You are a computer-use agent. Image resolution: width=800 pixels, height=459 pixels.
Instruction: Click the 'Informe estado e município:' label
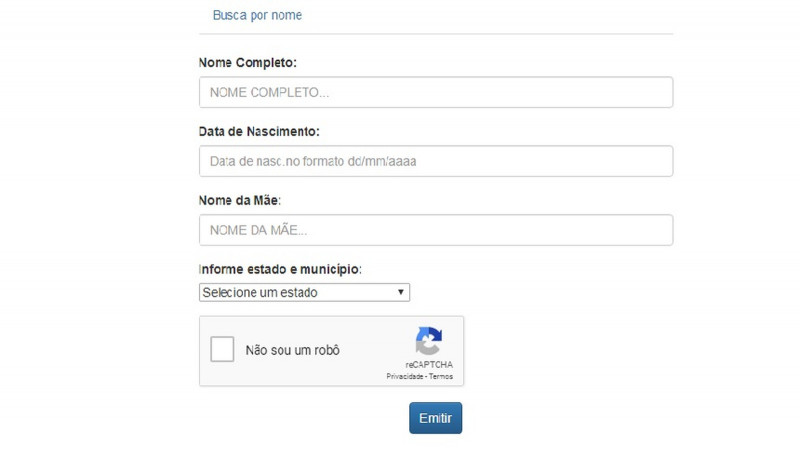pos(280,270)
